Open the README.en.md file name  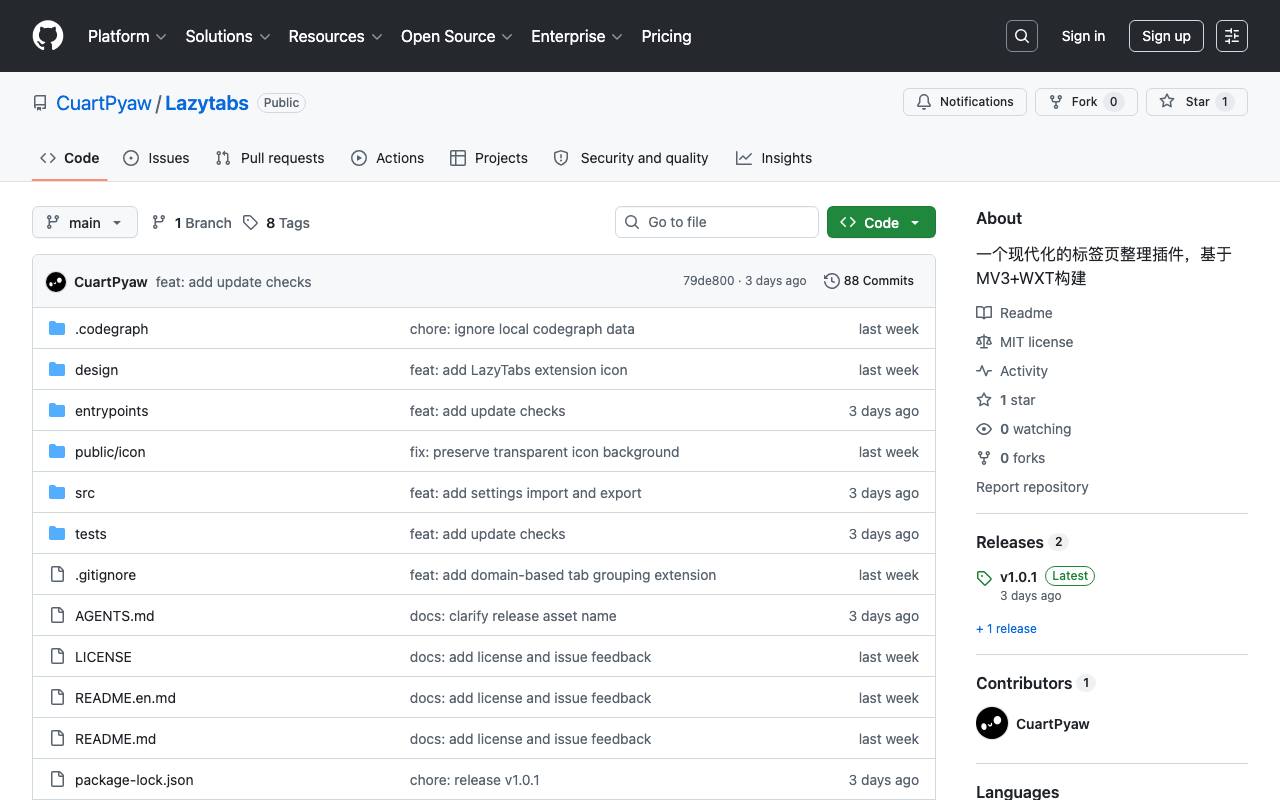(x=125, y=698)
